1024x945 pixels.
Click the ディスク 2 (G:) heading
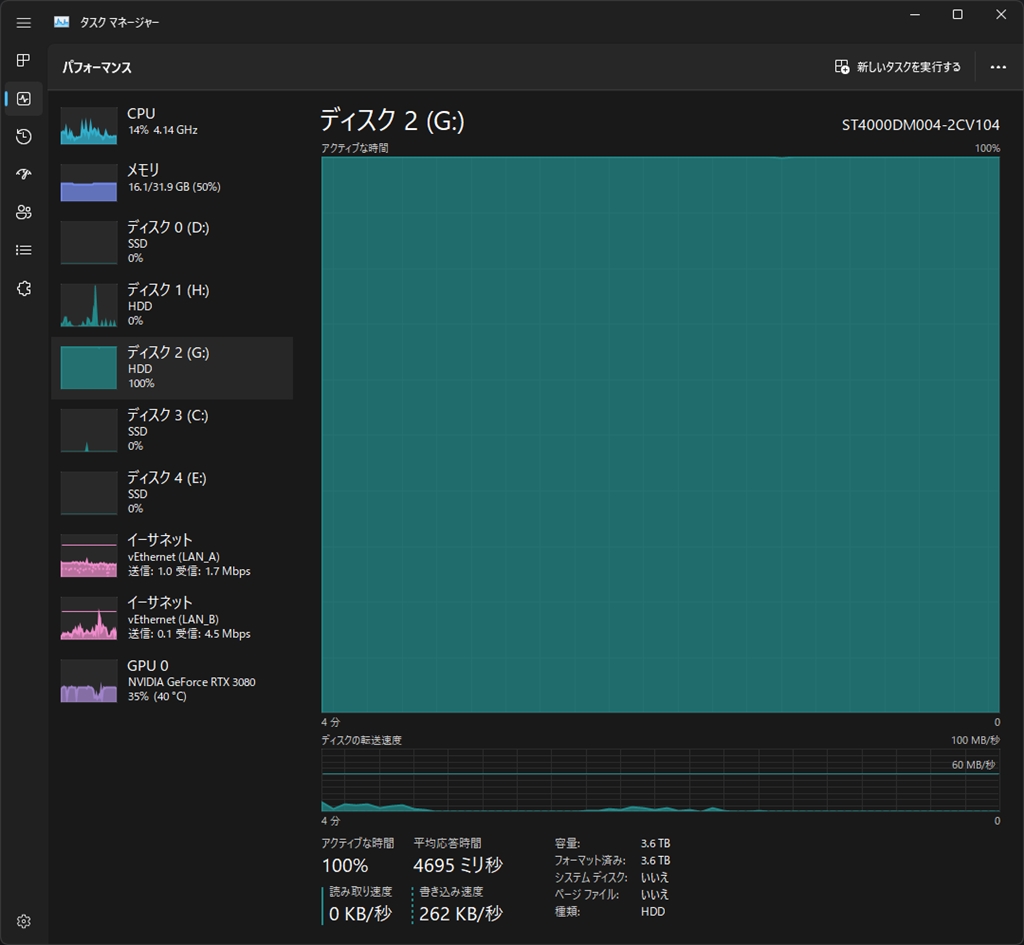pos(392,121)
